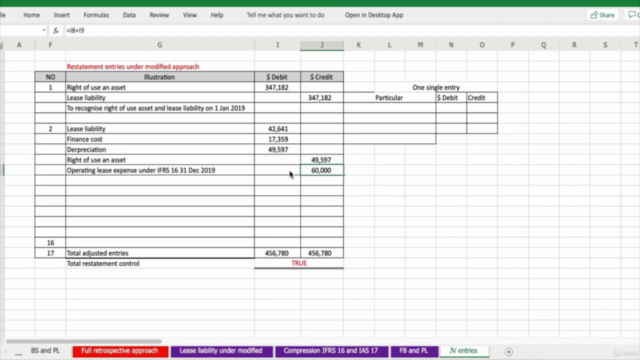Open the Review ribbon tab

tap(159, 15)
